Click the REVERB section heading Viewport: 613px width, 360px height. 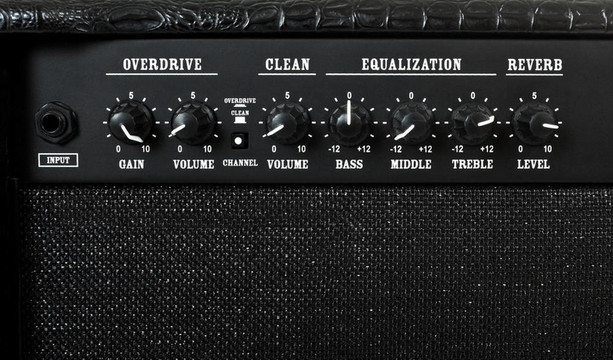coord(535,64)
